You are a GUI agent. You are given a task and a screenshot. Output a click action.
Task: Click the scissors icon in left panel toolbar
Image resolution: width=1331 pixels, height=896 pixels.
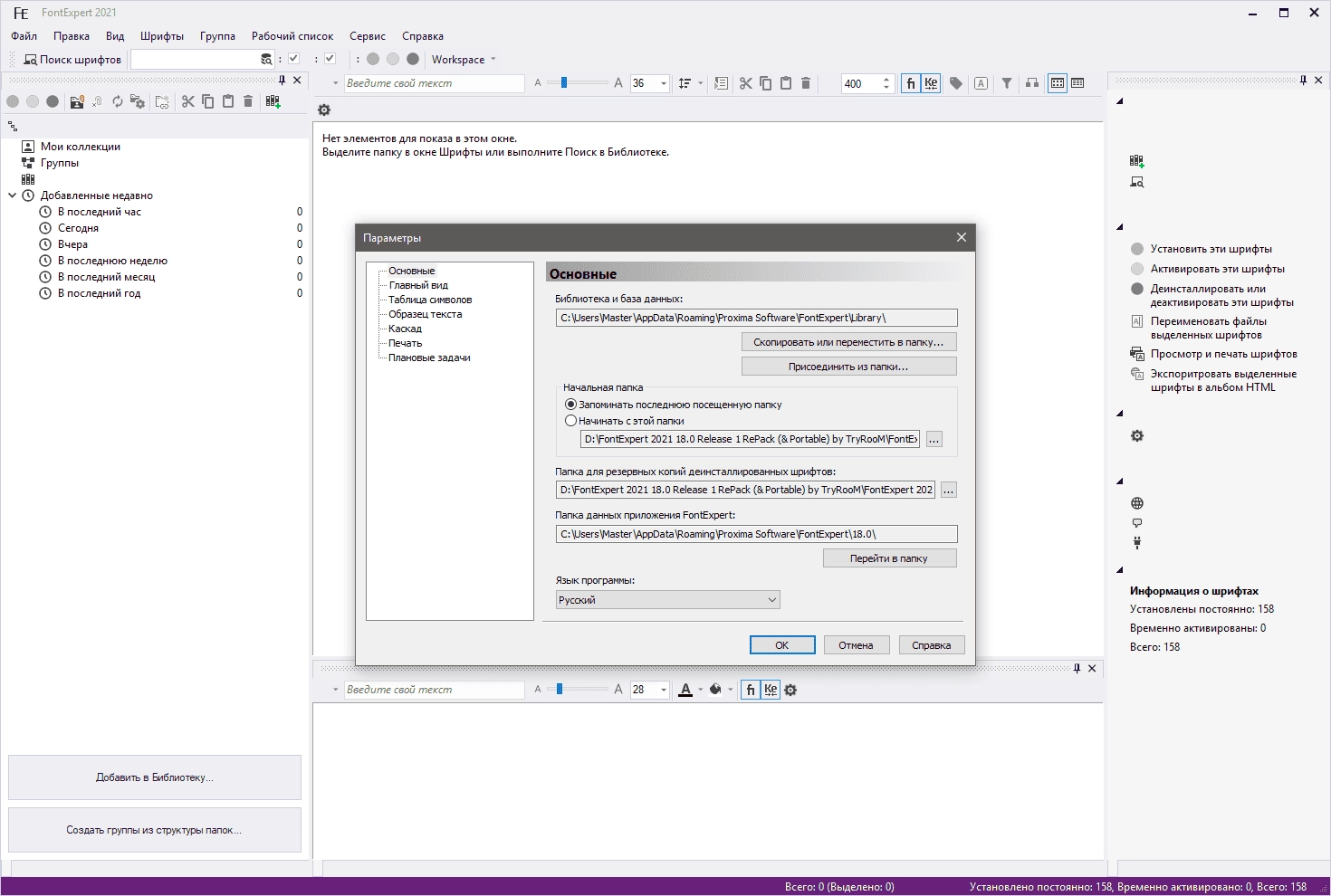coord(188,101)
